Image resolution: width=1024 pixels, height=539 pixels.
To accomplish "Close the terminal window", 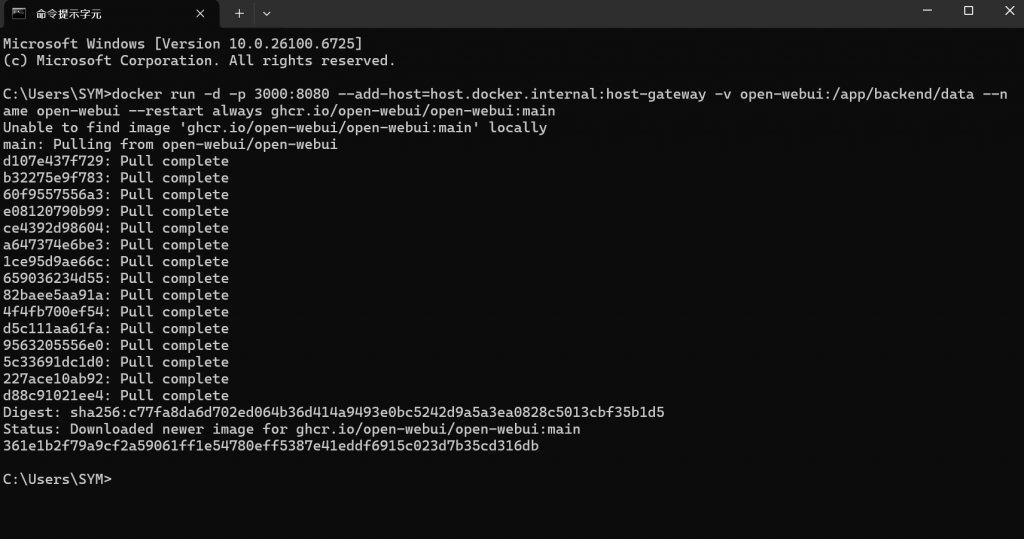I will pos(1009,11).
